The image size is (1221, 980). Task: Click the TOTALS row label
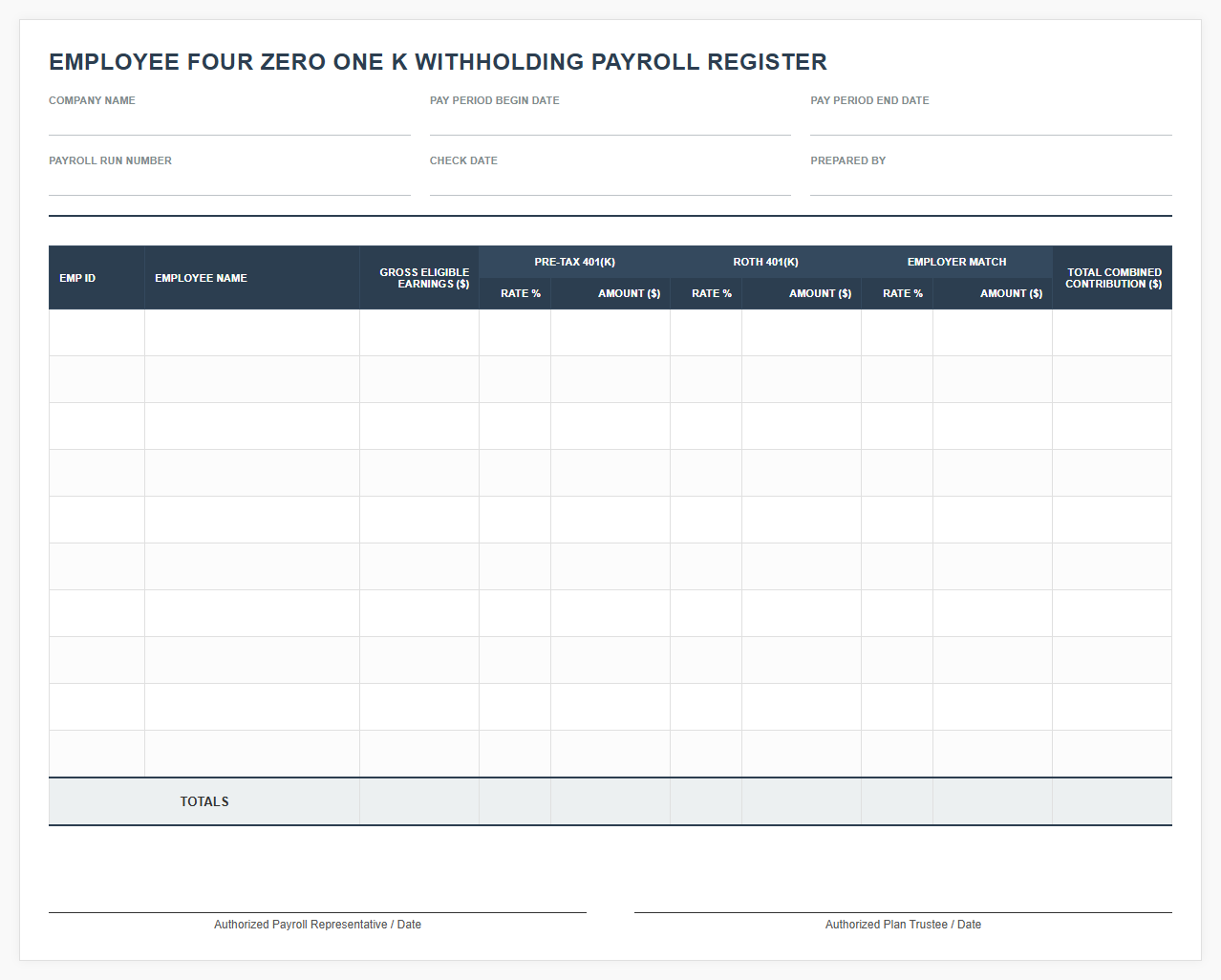click(x=204, y=801)
